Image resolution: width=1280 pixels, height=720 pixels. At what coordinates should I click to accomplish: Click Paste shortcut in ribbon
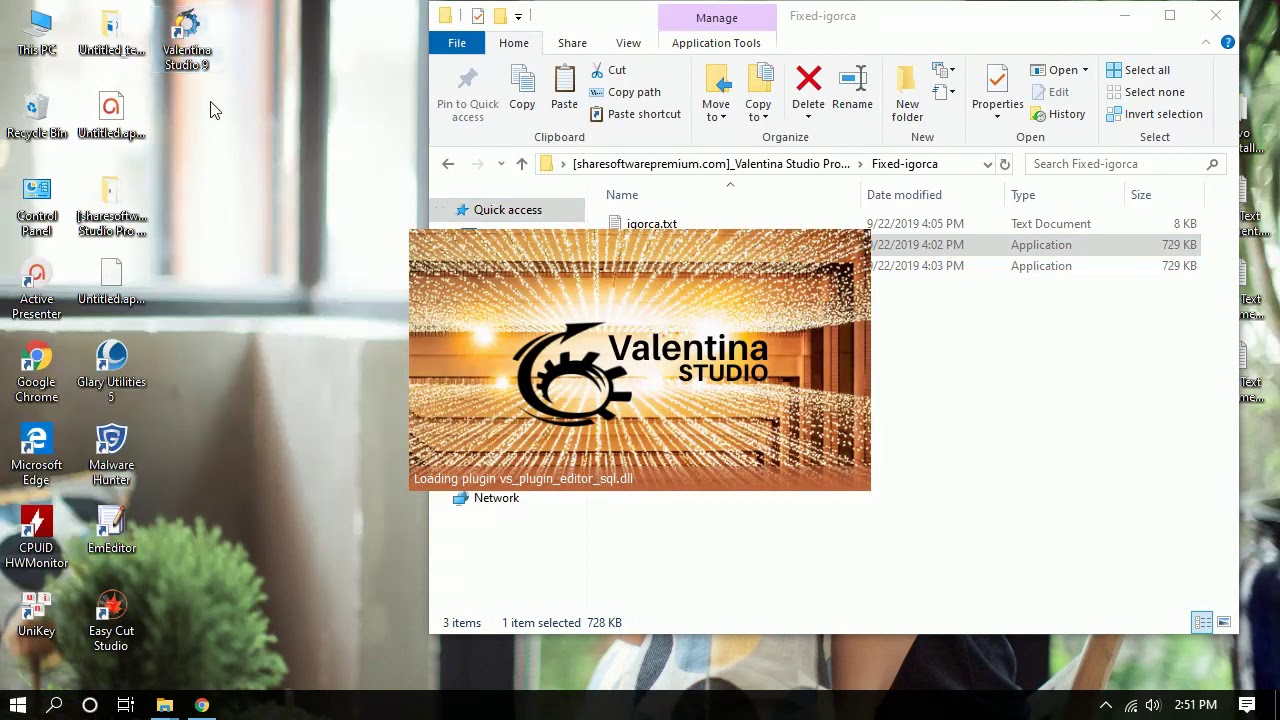635,114
